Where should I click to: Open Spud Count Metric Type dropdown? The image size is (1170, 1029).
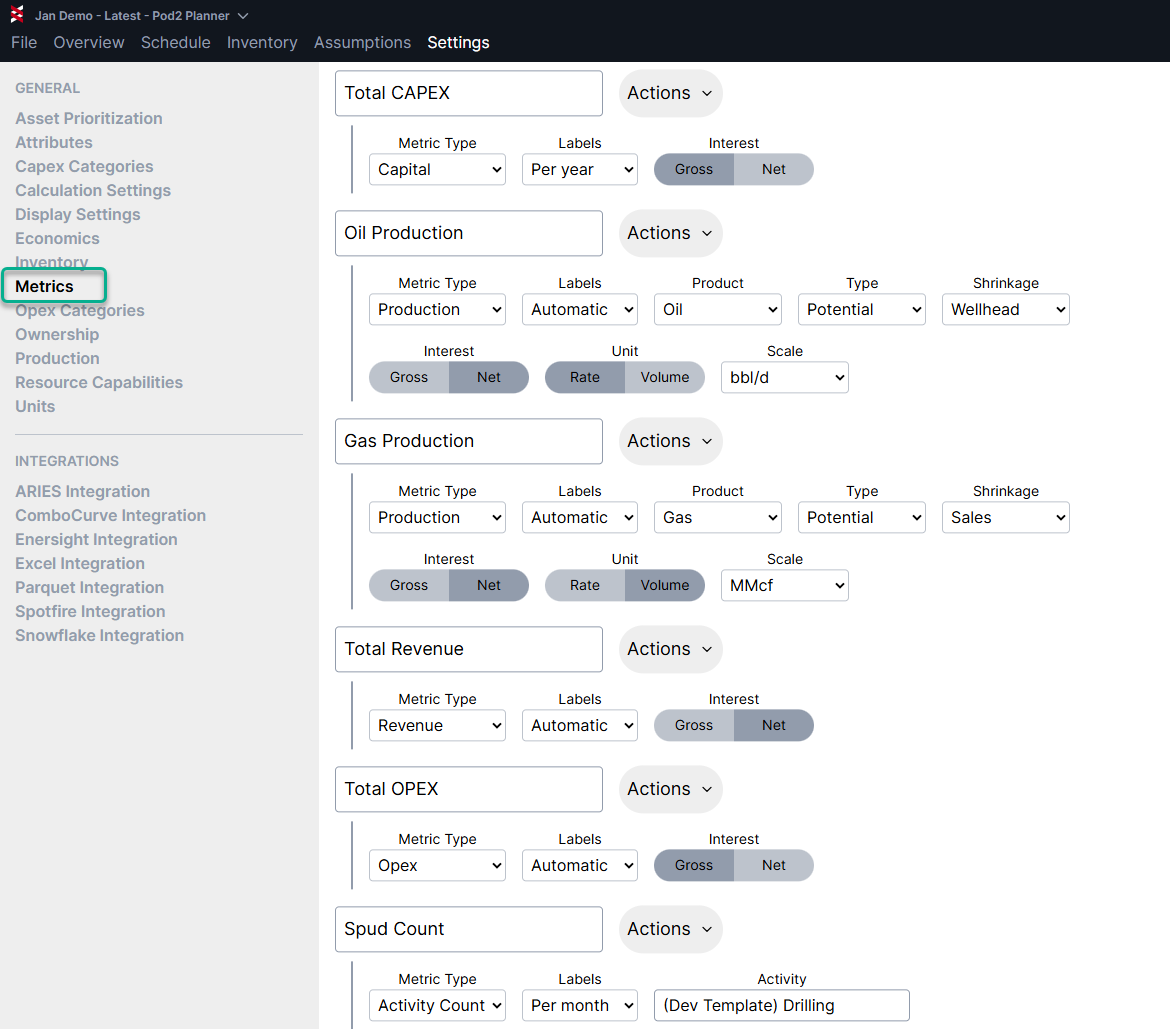pos(437,1005)
